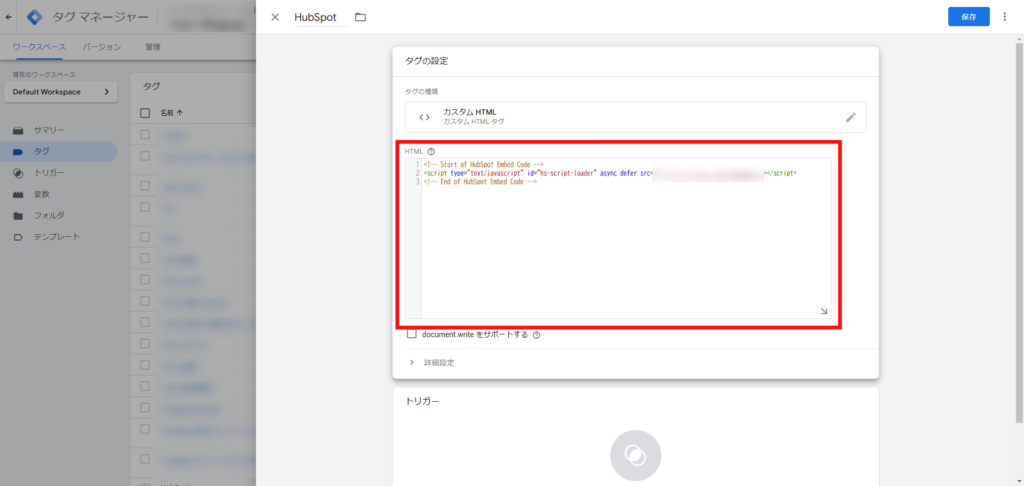
Task: Click the サマリー briefcase icon
Action: [x=18, y=131]
